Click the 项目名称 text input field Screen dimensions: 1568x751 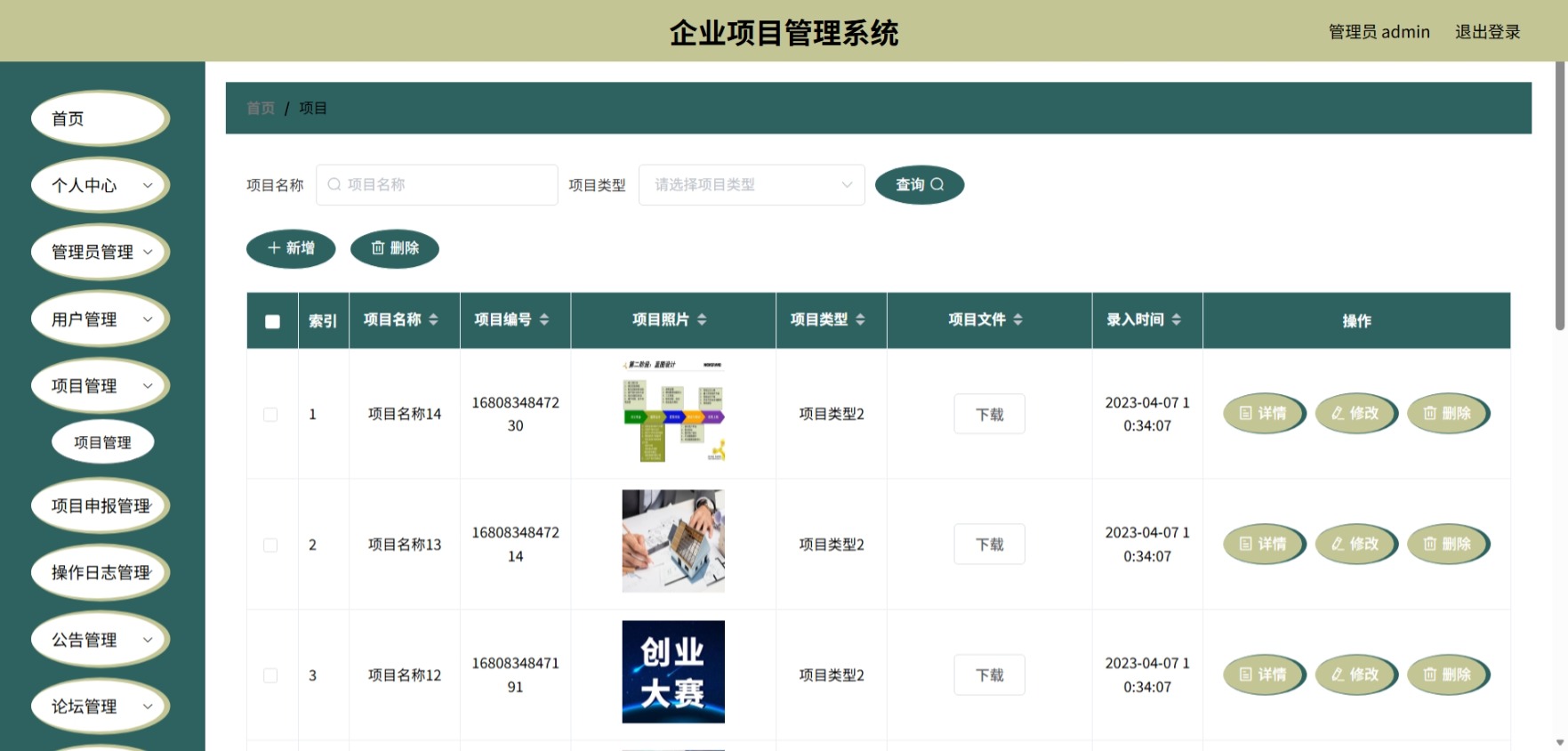437,184
